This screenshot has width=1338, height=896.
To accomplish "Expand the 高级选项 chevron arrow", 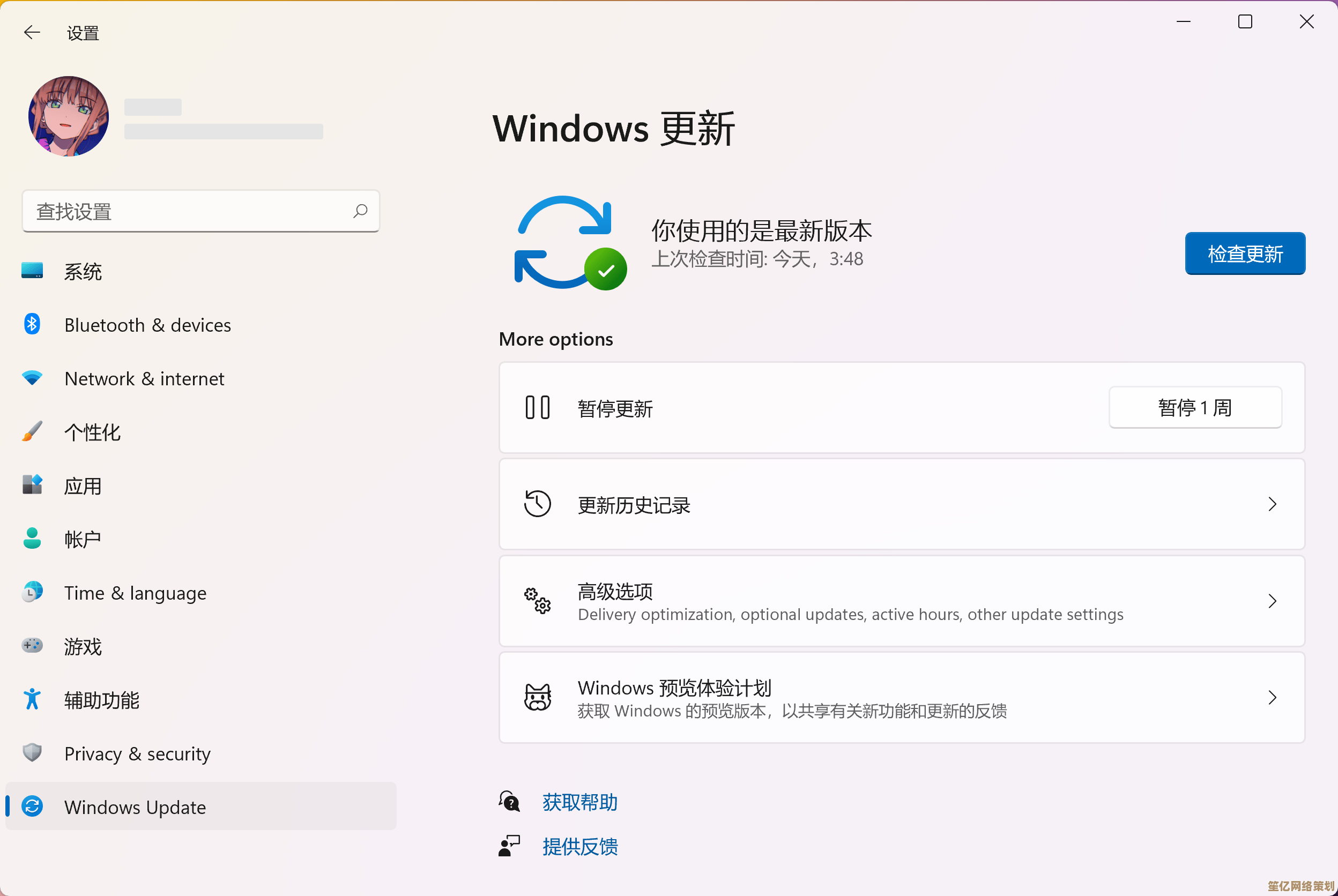I will pyautogui.click(x=1272, y=601).
